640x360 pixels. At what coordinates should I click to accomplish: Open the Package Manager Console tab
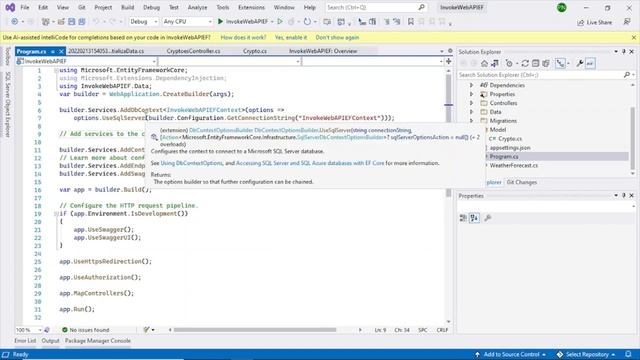[98, 340]
